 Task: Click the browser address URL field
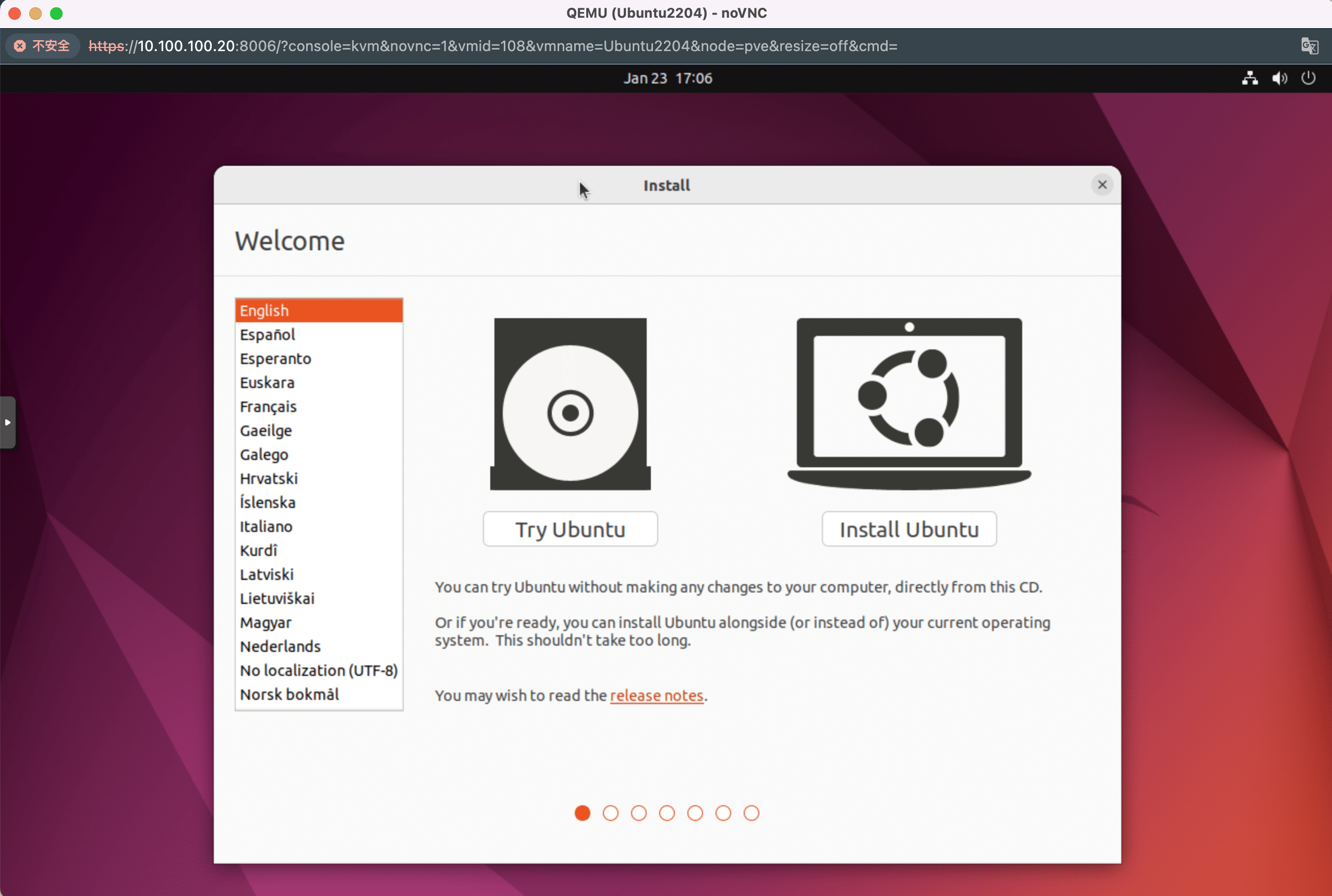tap(493, 46)
